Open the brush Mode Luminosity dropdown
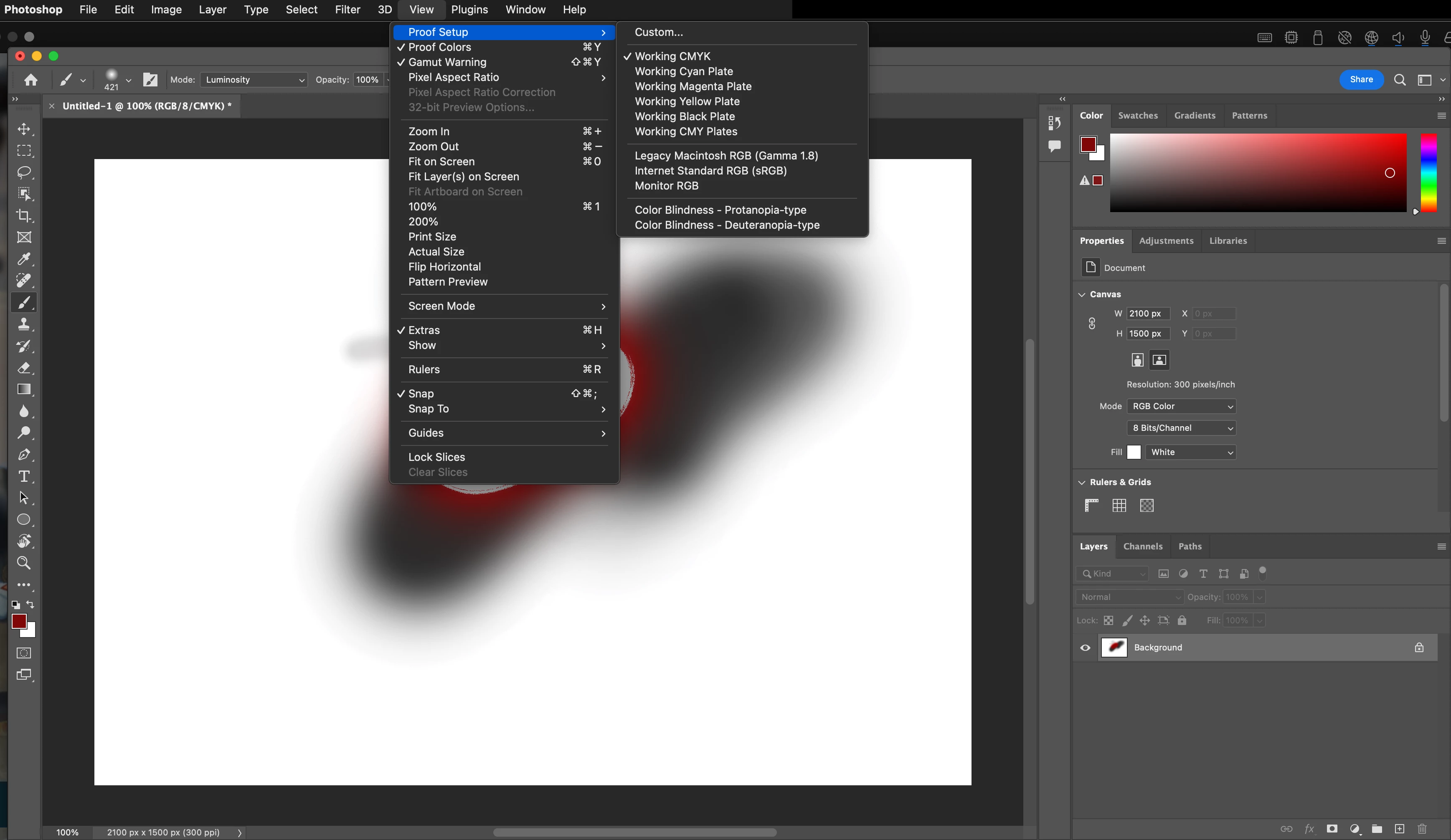 coord(254,79)
